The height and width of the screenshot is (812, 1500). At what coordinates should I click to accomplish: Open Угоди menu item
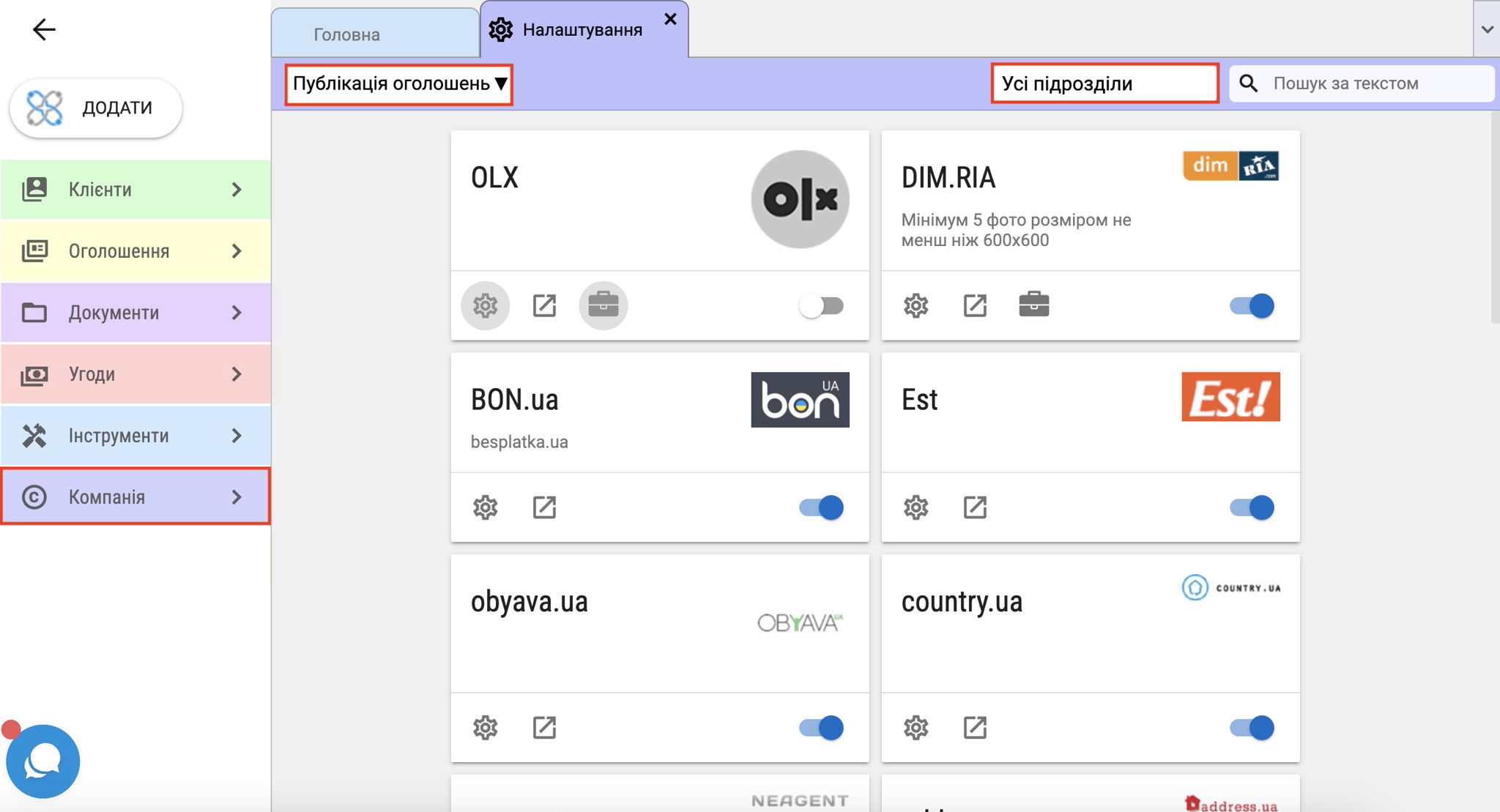coord(136,374)
